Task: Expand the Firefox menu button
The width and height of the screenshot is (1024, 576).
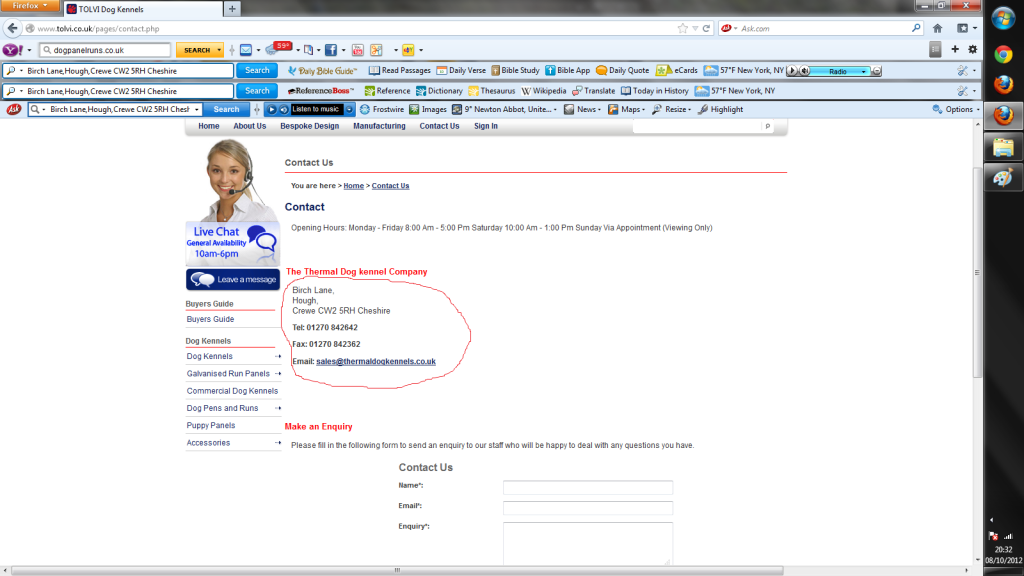Action: point(30,6)
